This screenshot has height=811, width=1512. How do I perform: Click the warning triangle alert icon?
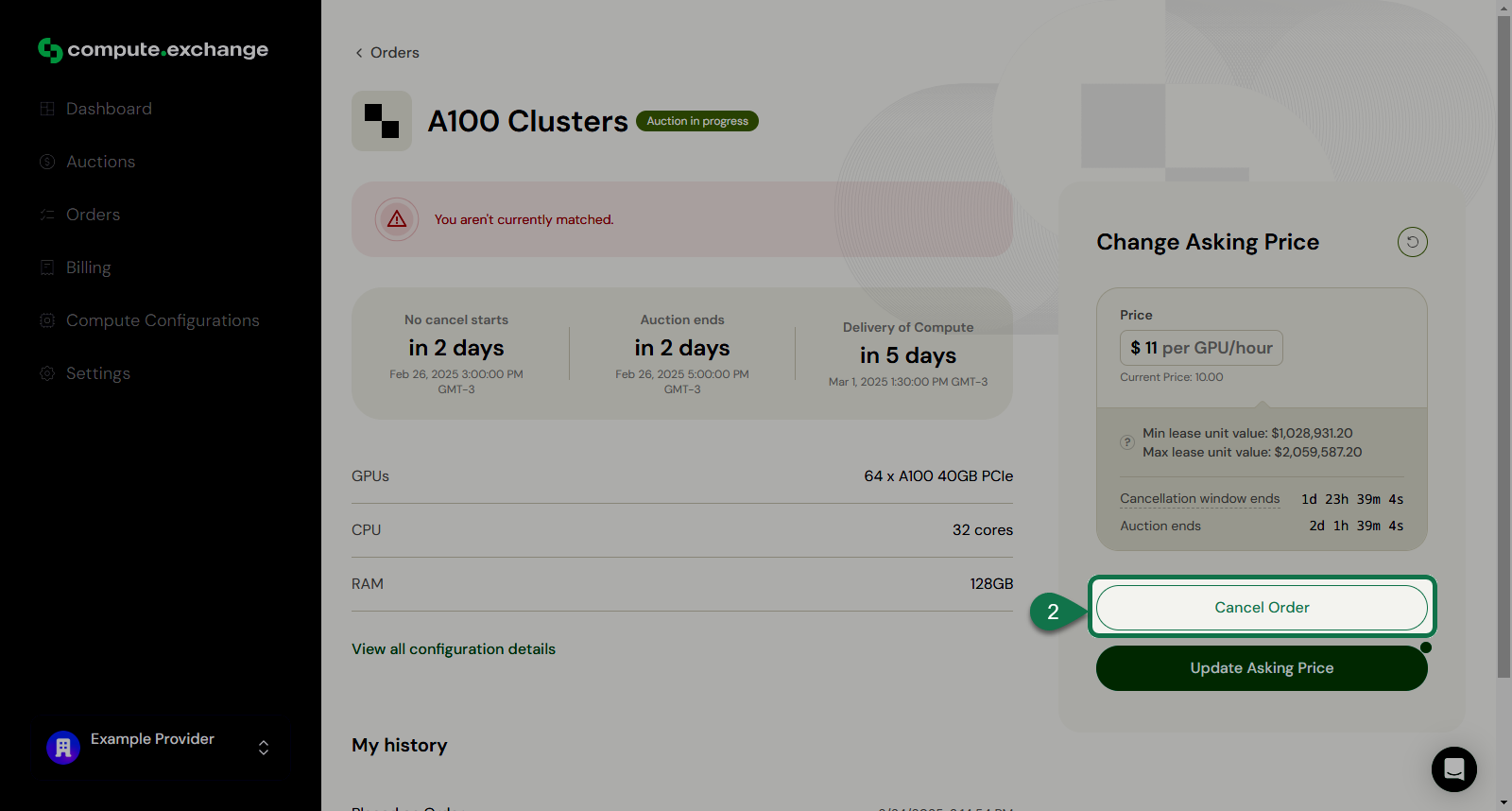tap(397, 219)
